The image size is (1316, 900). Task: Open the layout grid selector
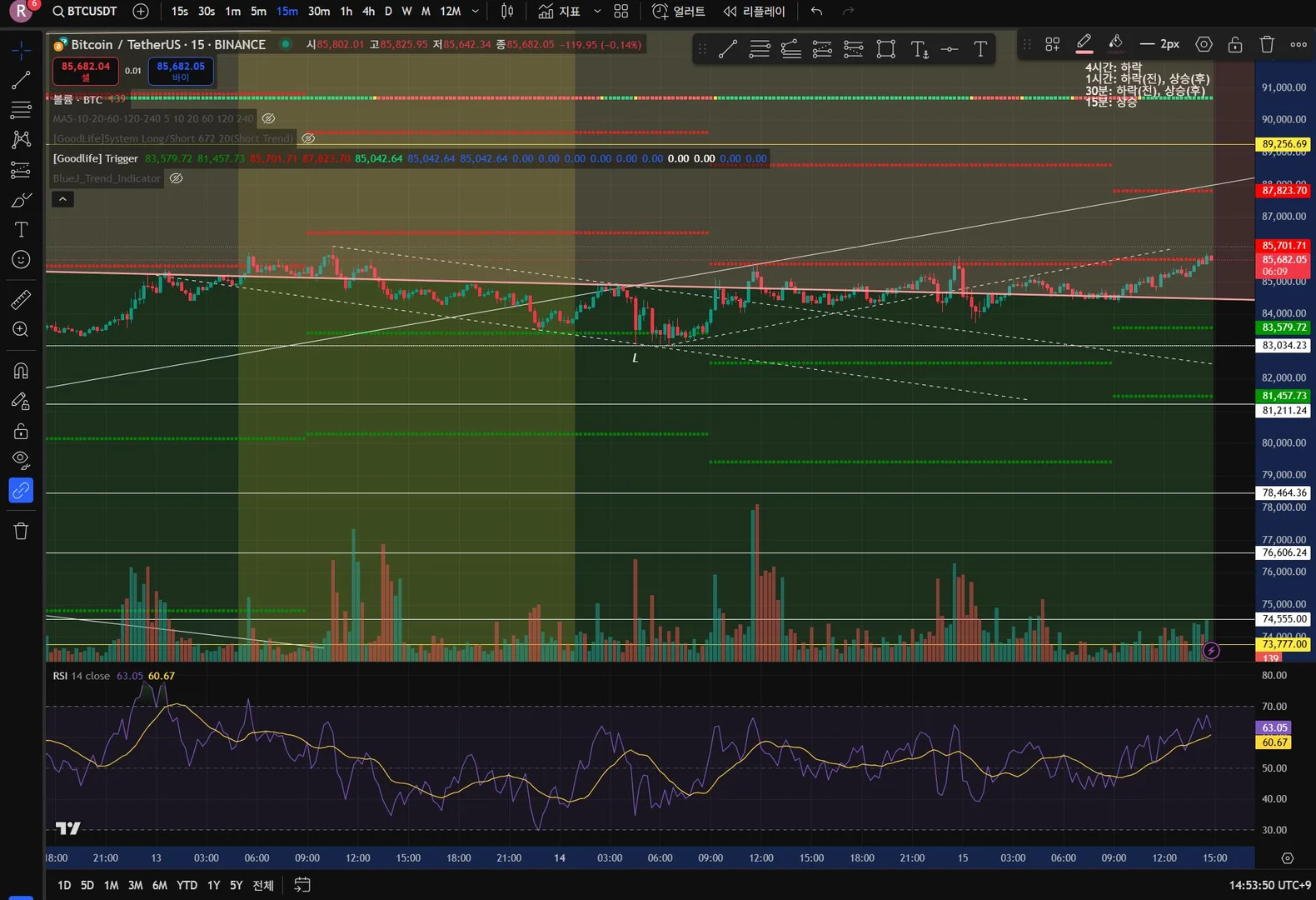(x=621, y=12)
